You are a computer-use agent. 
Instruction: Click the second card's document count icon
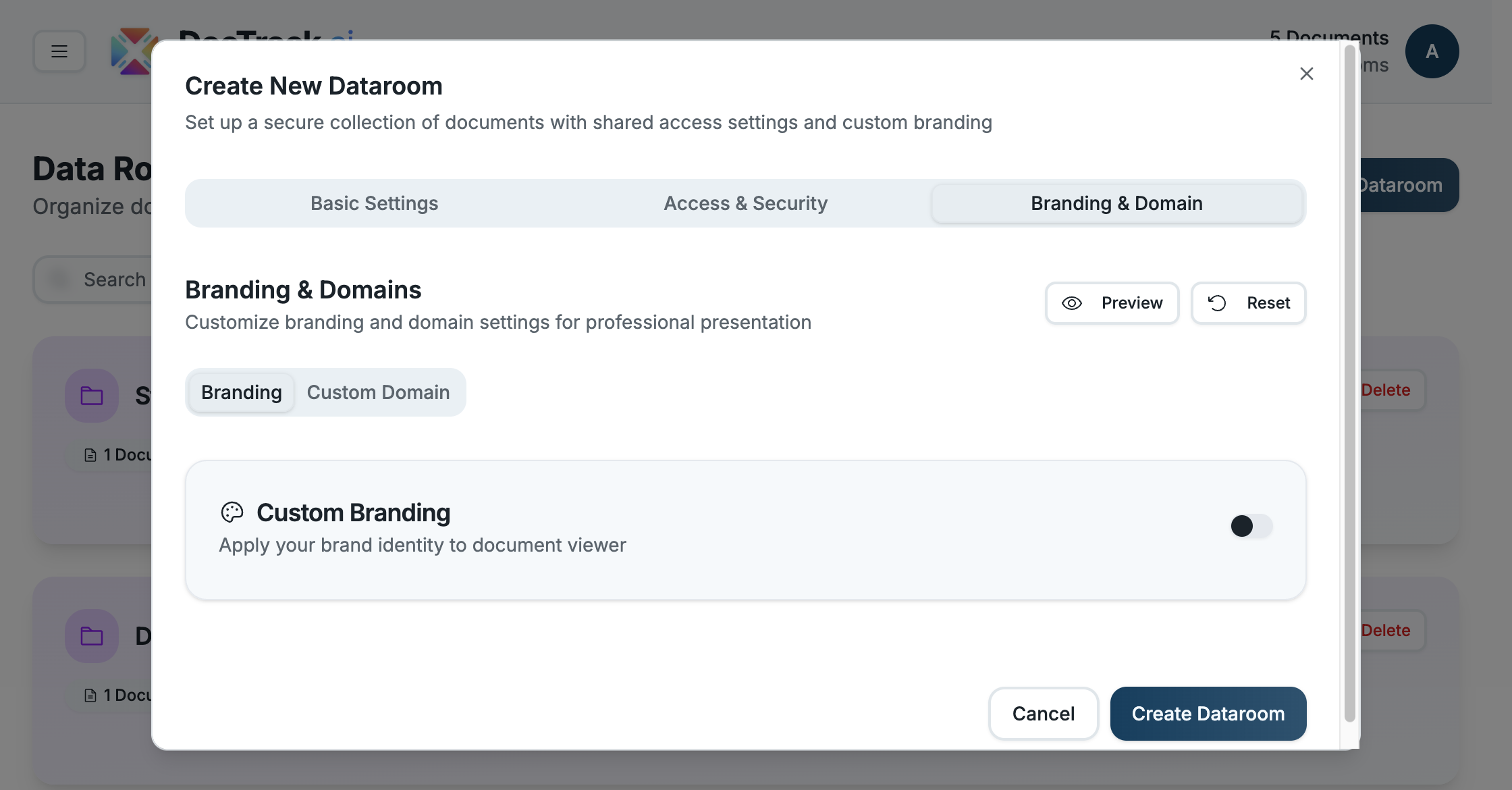tap(90, 695)
